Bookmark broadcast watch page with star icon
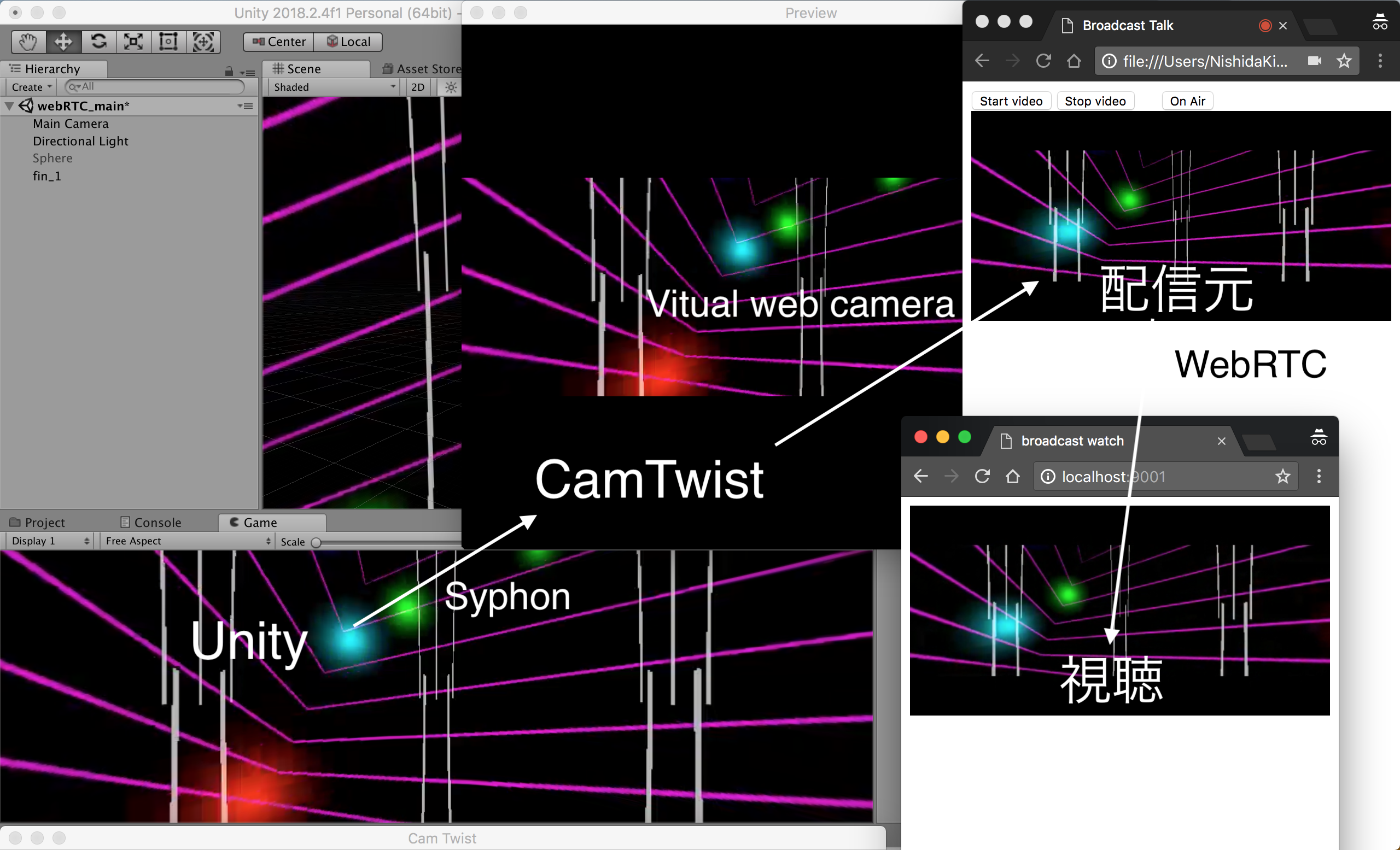The width and height of the screenshot is (1400, 850). point(1282,477)
